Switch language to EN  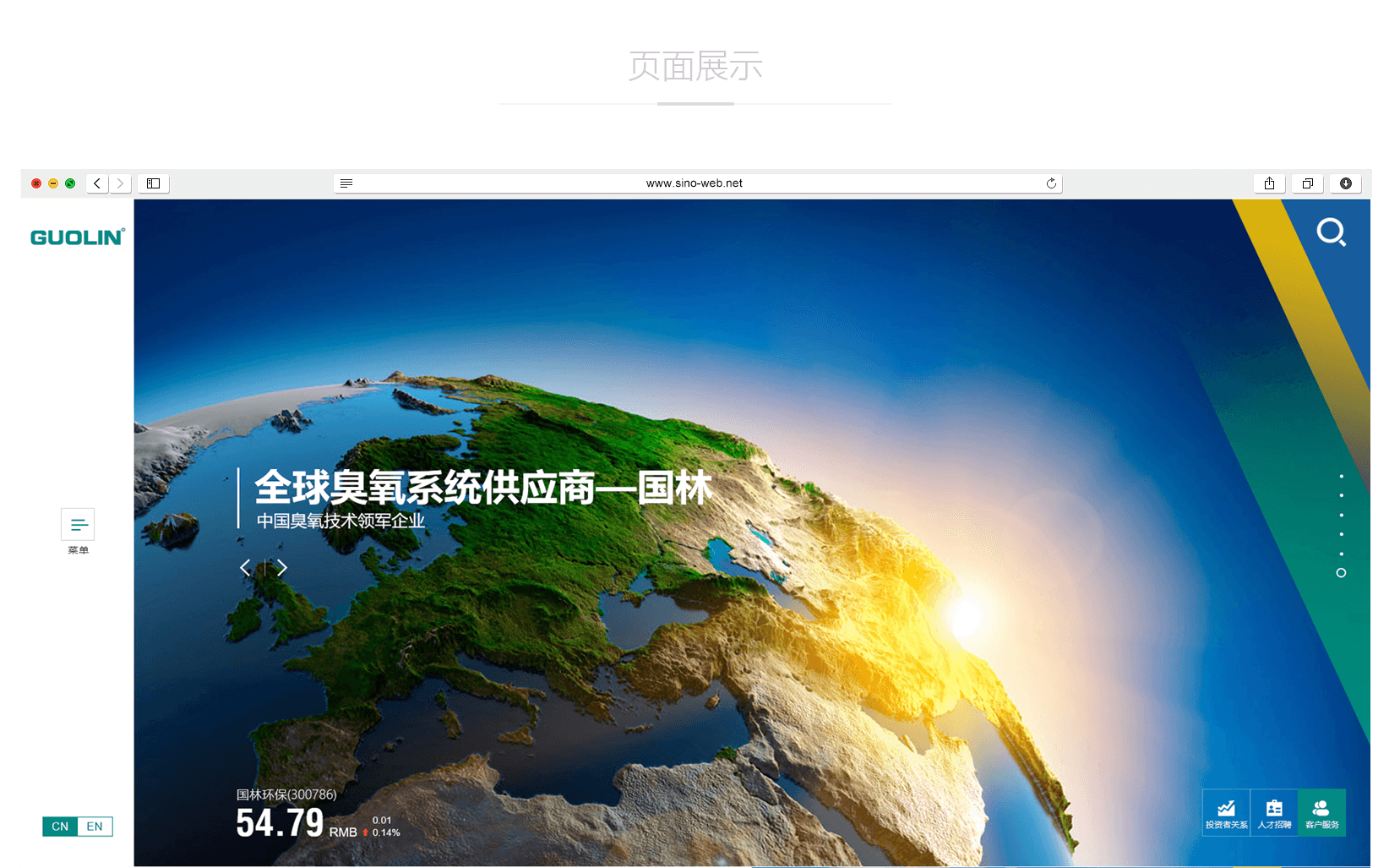click(x=95, y=827)
